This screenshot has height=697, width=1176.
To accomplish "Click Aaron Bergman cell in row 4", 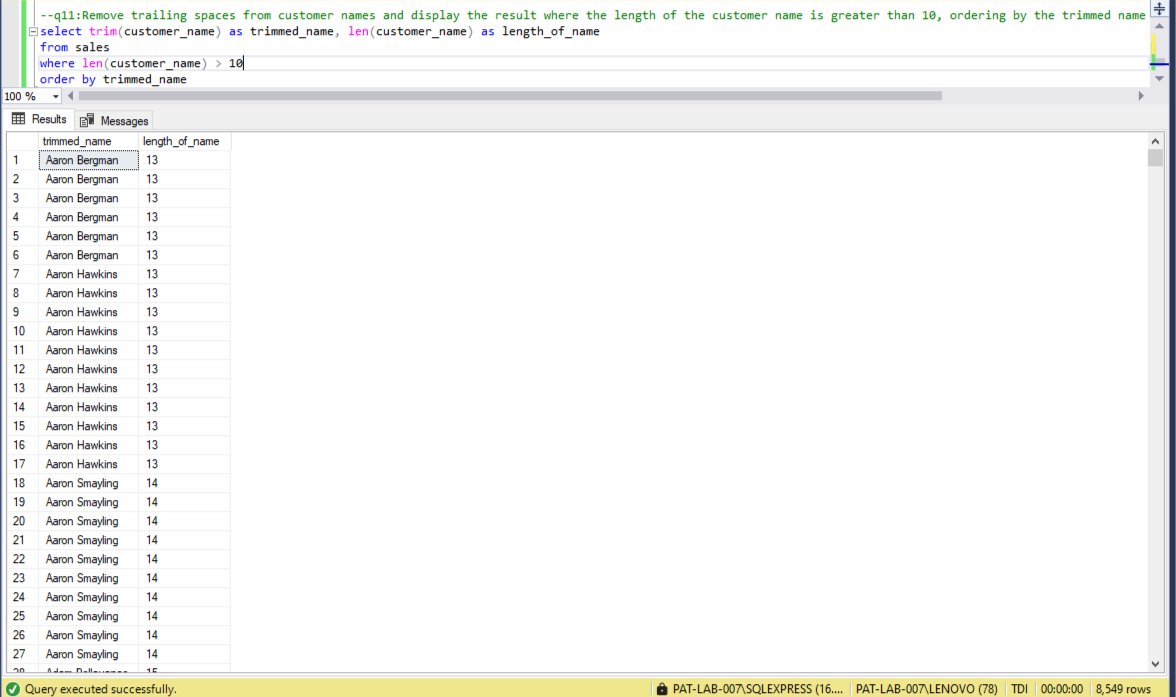I will [88, 217].
